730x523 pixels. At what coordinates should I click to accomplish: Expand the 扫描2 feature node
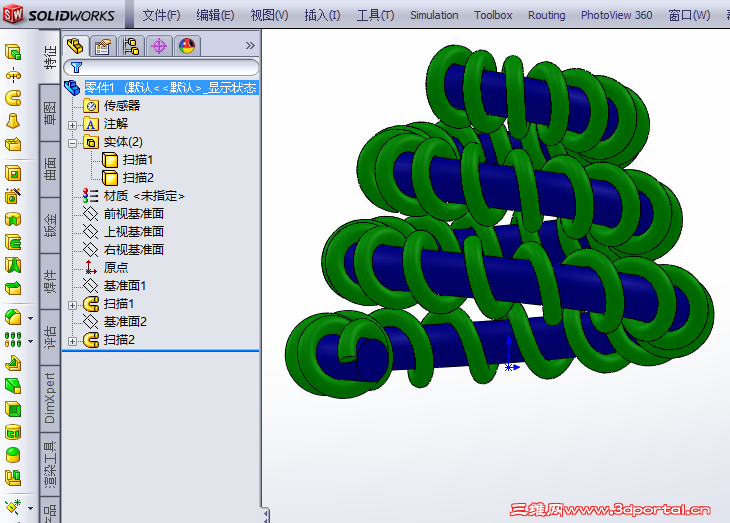[72, 341]
